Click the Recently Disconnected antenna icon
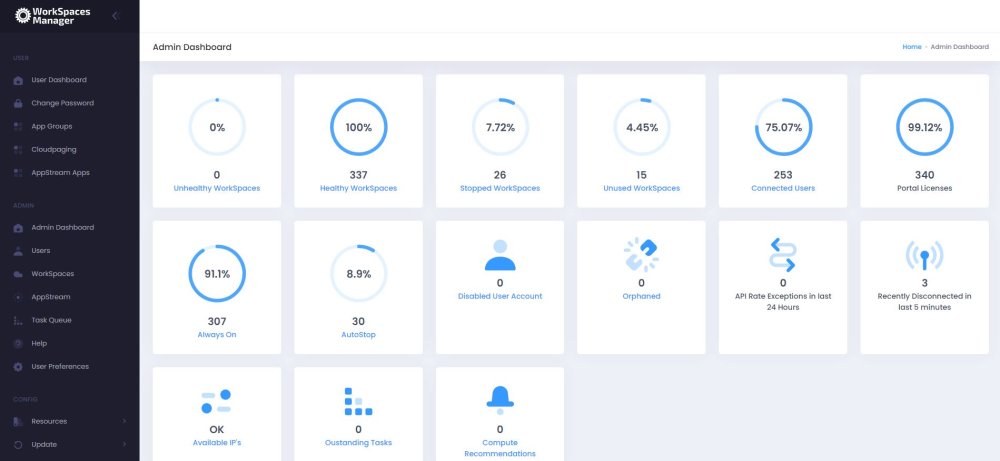This screenshot has width=1000, height=461. (924, 255)
